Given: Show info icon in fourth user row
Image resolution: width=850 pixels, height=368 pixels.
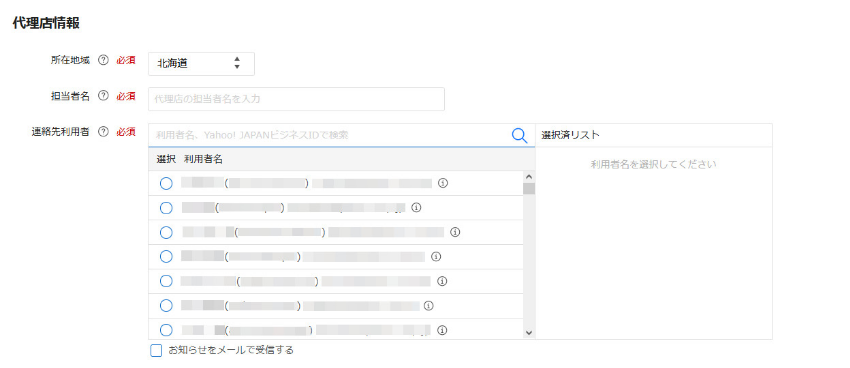Looking at the screenshot, I should click(436, 256).
